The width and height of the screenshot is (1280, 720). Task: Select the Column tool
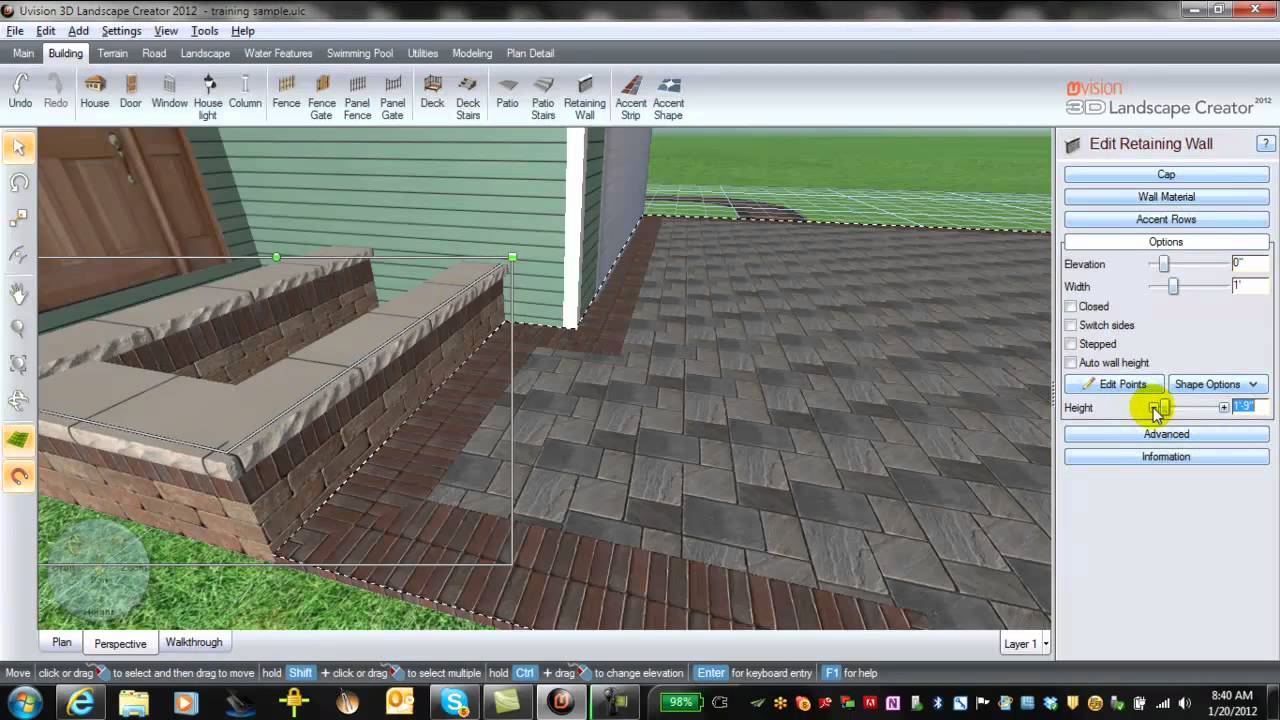pyautogui.click(x=245, y=91)
